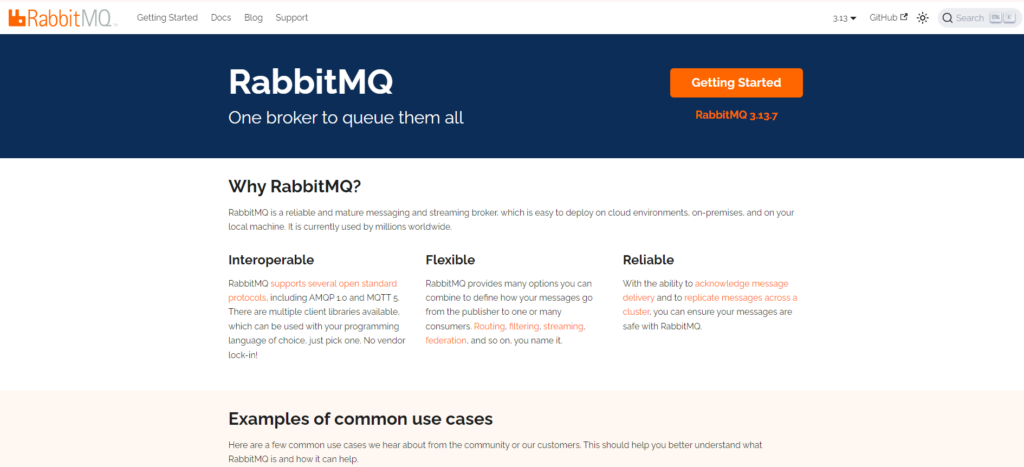The height and width of the screenshot is (467, 1024).
Task: Open the Getting Started nav item
Action: tap(167, 18)
